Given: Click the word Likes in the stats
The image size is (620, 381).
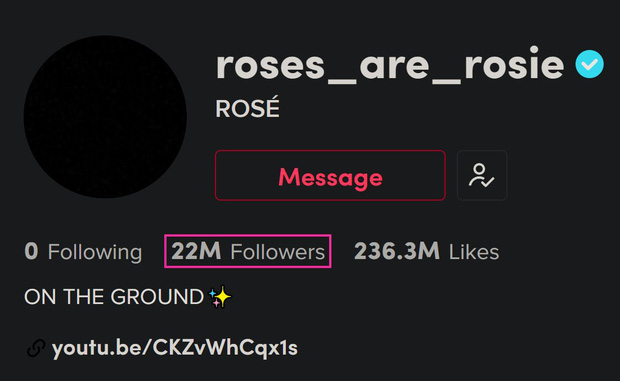Looking at the screenshot, I should 474,252.
